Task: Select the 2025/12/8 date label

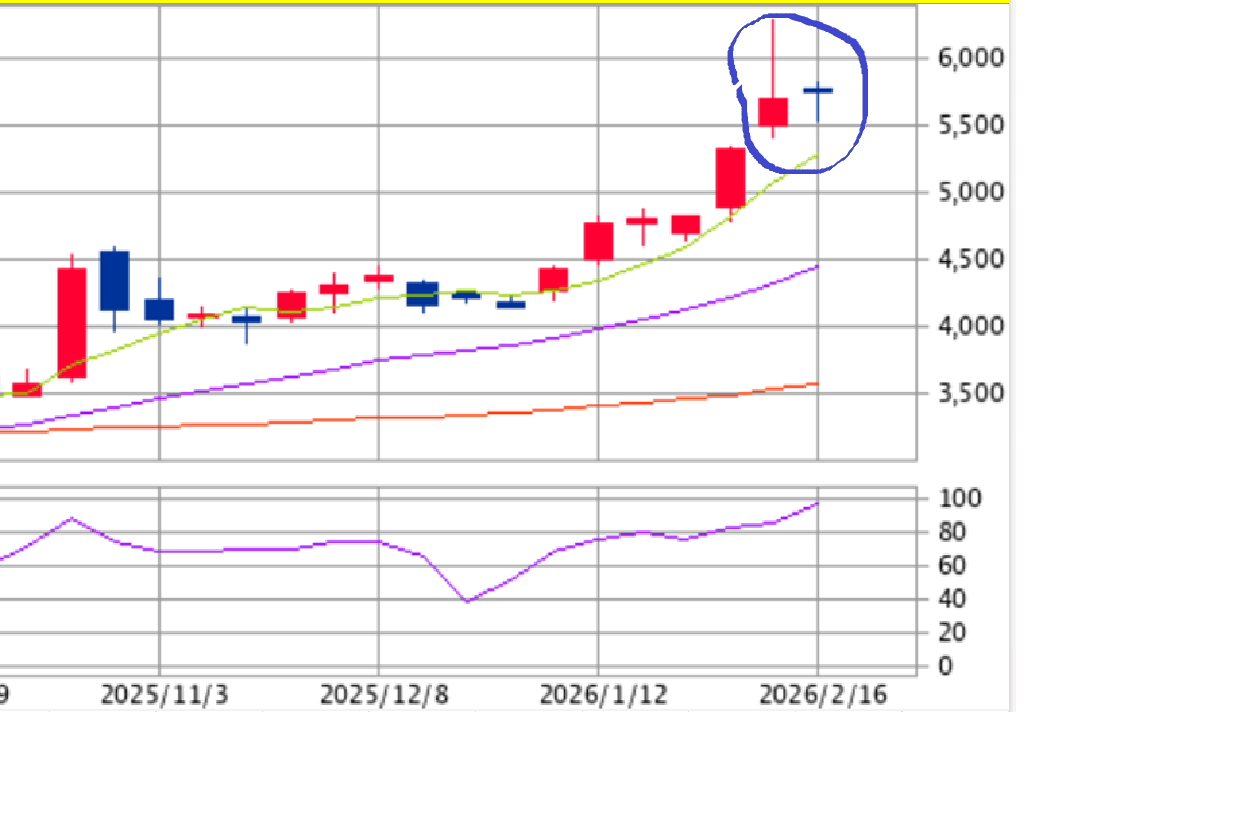Action: coord(384,695)
